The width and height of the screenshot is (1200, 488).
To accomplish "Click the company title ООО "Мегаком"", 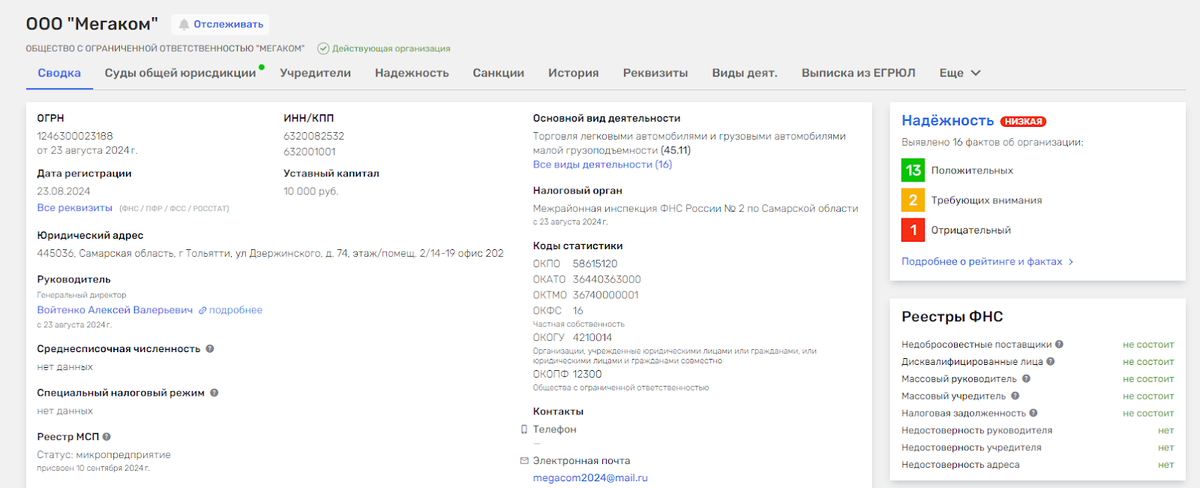I will pos(92,24).
